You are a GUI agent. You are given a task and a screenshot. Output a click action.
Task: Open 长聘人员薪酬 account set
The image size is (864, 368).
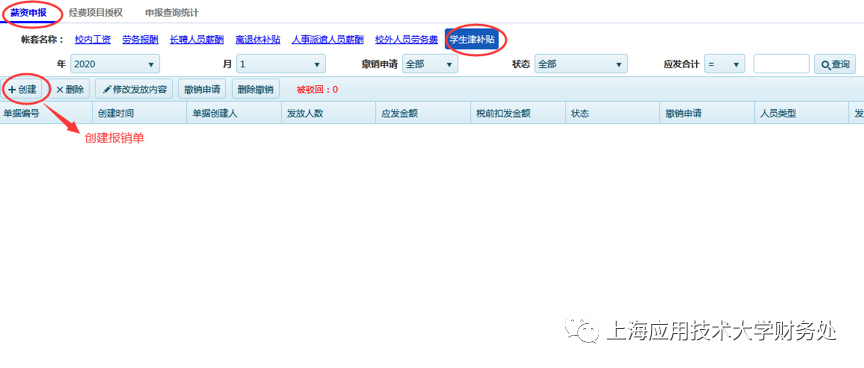click(197, 39)
